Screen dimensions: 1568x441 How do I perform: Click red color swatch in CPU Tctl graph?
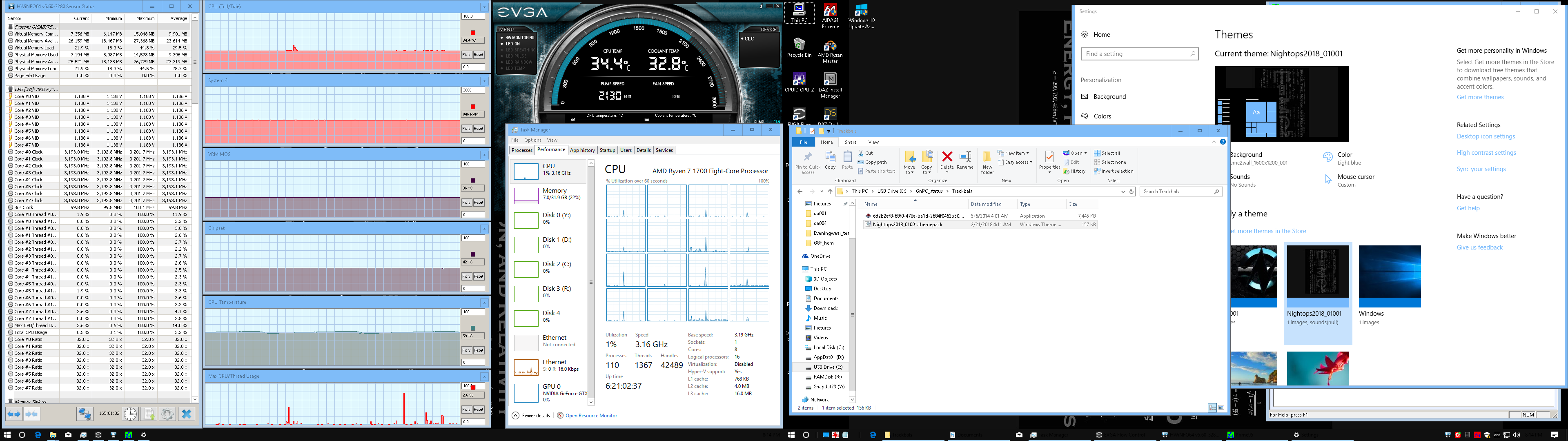(473, 32)
